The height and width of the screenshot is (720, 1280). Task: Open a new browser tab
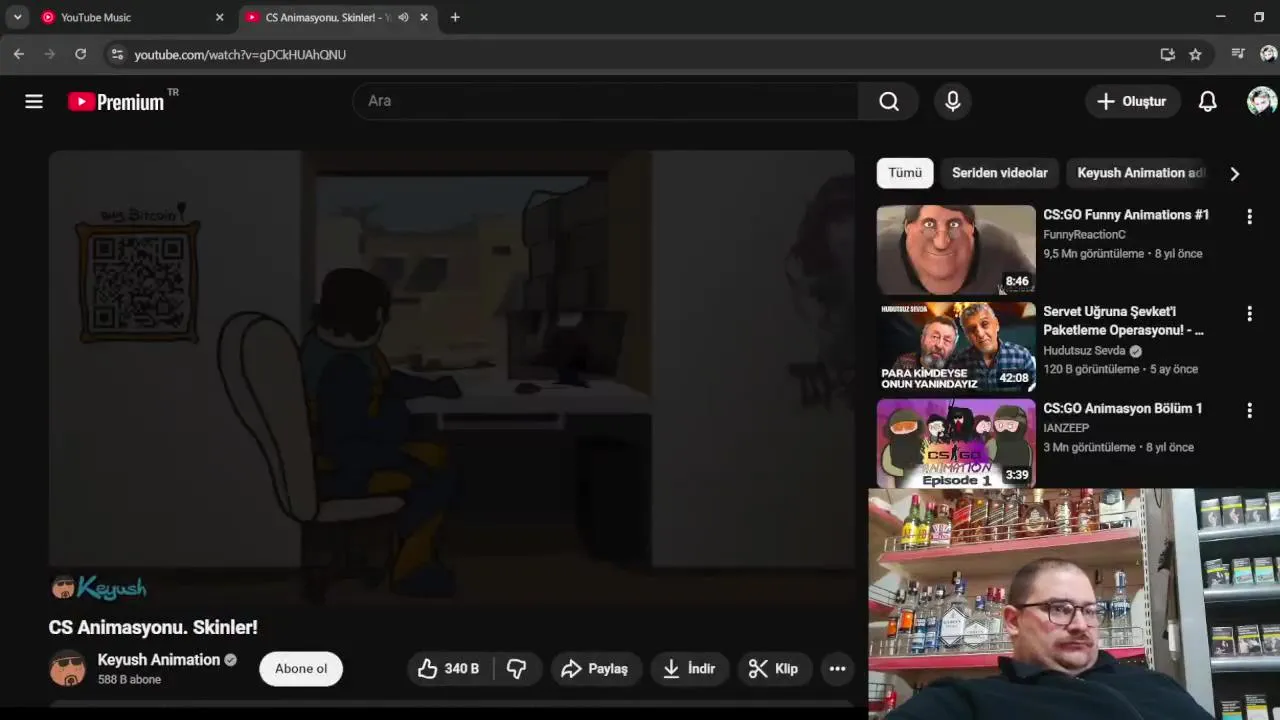(x=455, y=17)
